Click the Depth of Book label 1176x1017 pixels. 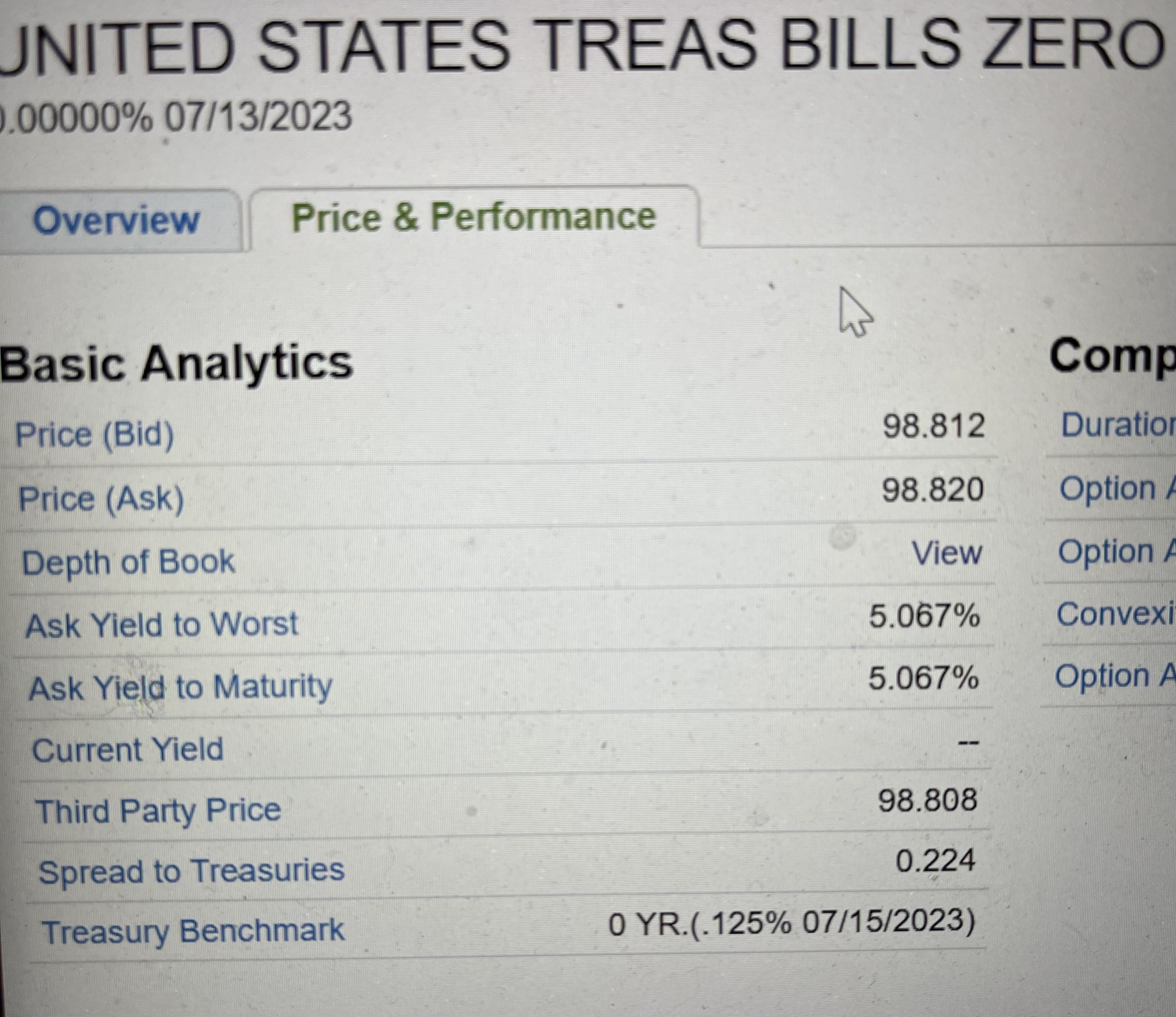coord(128,562)
